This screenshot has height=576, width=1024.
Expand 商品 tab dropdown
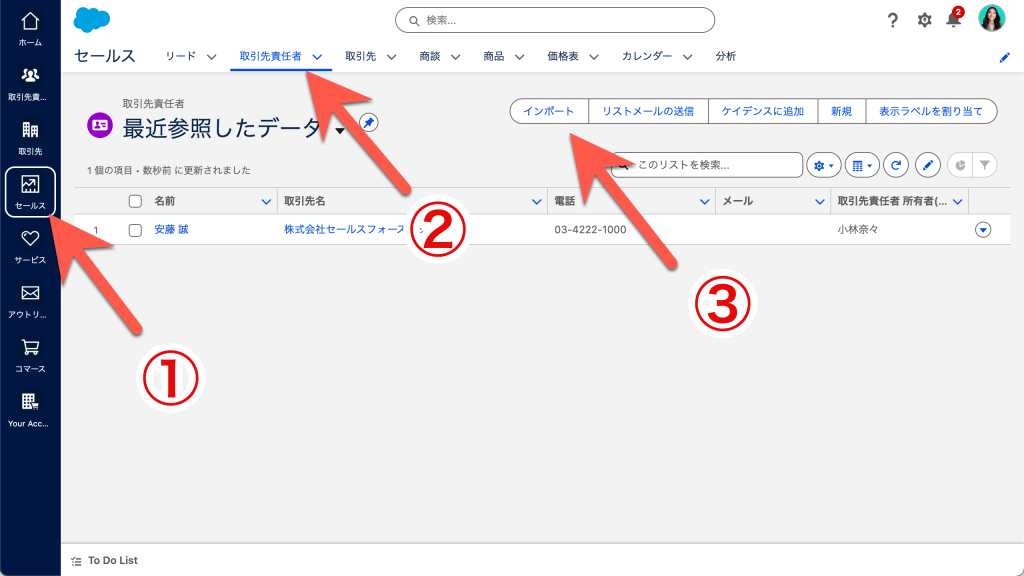(x=519, y=57)
